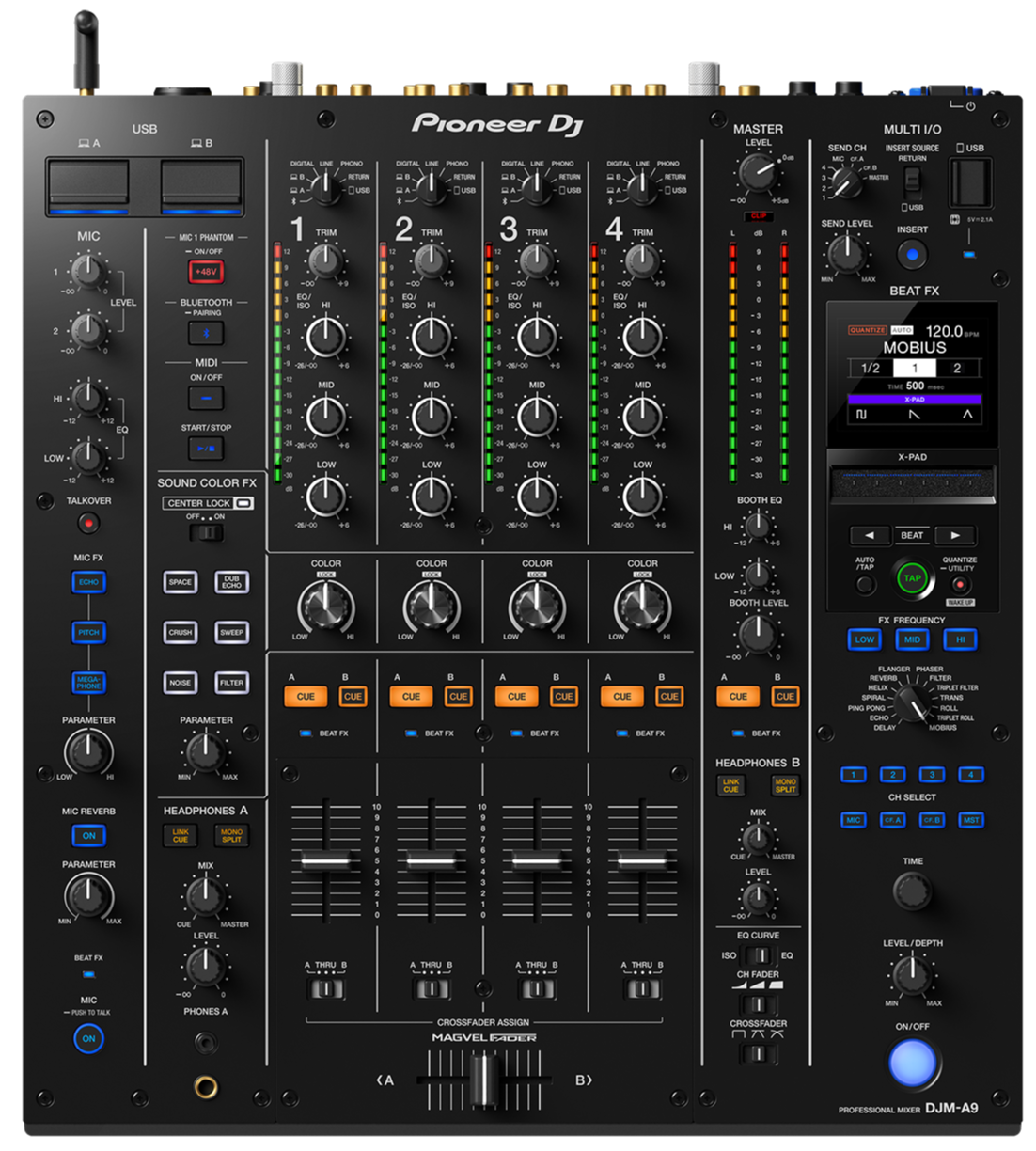This screenshot has width=1036, height=1151.
Task: Tap the green TAP tempo button
Action: click(912, 578)
